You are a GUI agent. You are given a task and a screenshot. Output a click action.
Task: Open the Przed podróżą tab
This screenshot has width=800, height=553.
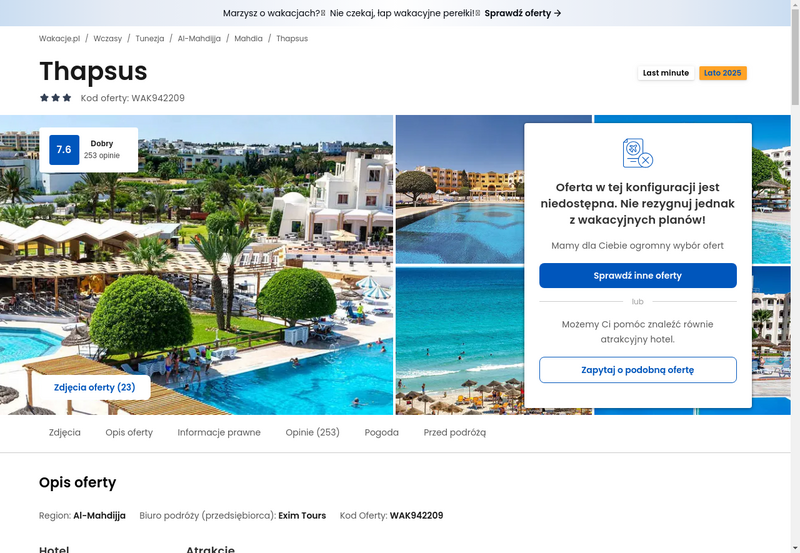coord(455,432)
